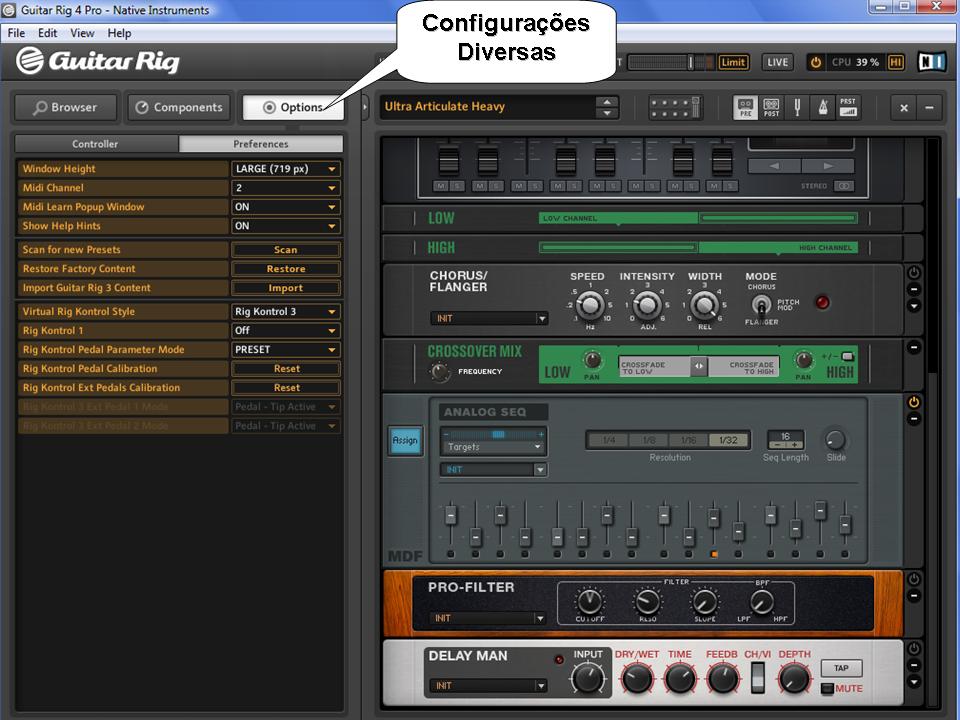Viewport: 960px width, 720px height.
Task: Select 1/32 sequencer resolution
Action: pyautogui.click(x=729, y=440)
